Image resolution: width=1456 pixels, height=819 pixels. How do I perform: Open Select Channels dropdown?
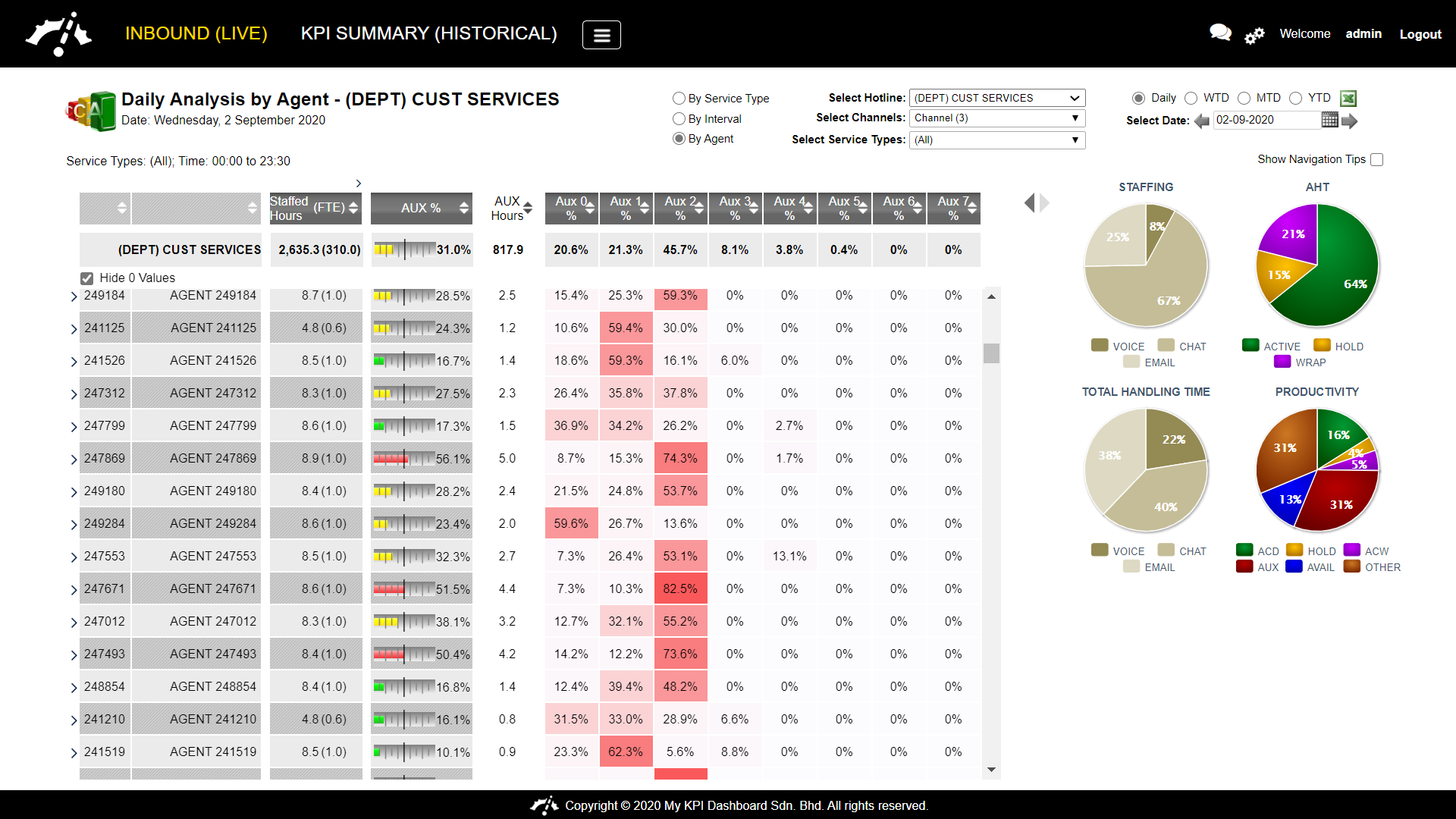[x=997, y=118]
